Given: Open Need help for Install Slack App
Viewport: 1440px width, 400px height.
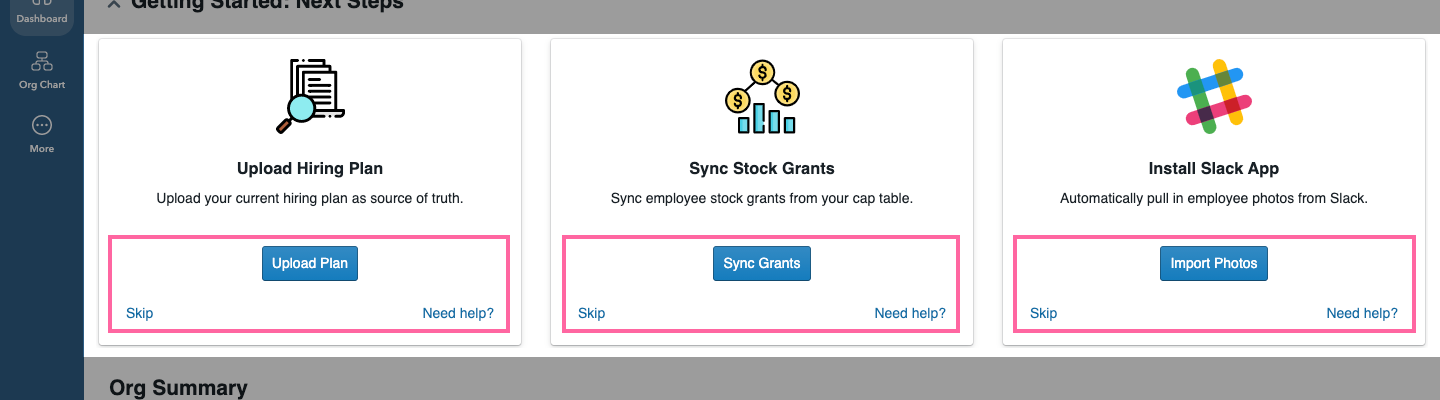Looking at the screenshot, I should (x=1362, y=313).
